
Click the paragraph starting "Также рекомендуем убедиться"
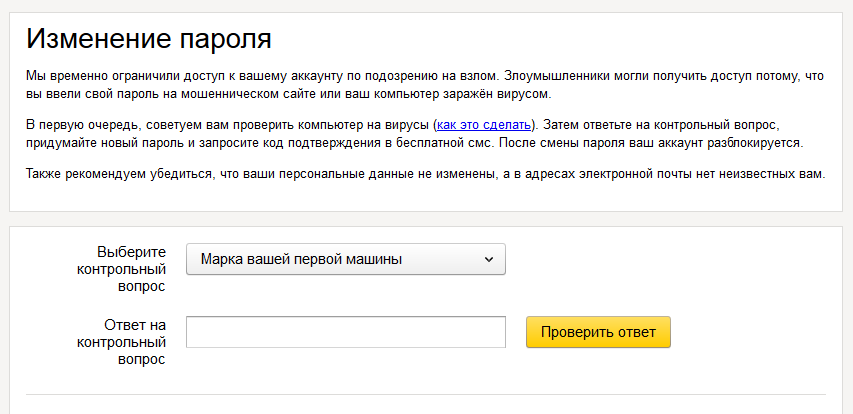(x=300, y=175)
